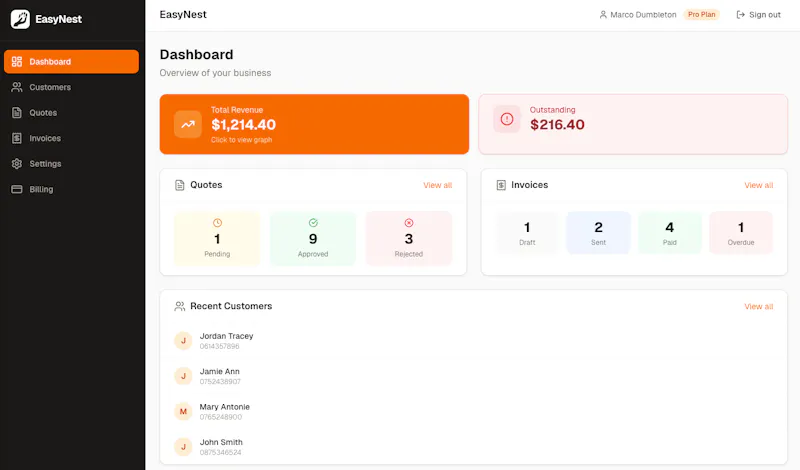This screenshot has width=800, height=470.
Task: Click John Smith's avatar initial
Action: tap(183, 447)
